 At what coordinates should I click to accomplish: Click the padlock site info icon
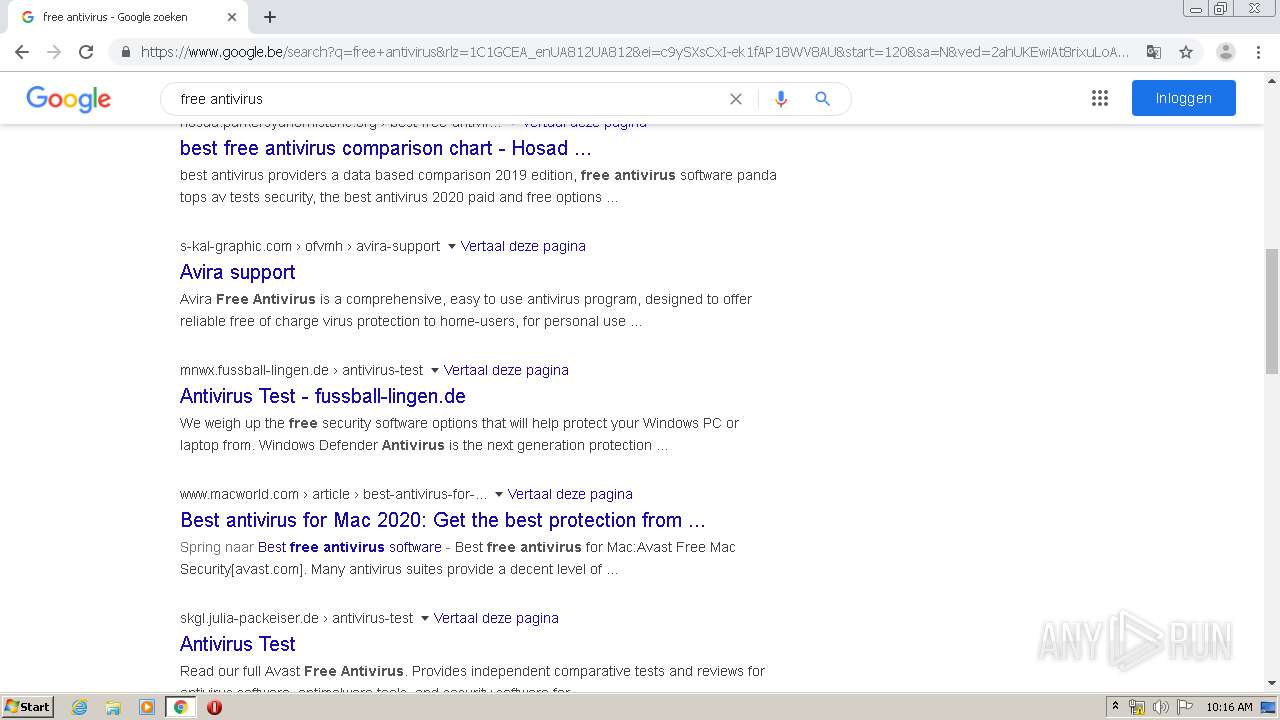click(126, 52)
